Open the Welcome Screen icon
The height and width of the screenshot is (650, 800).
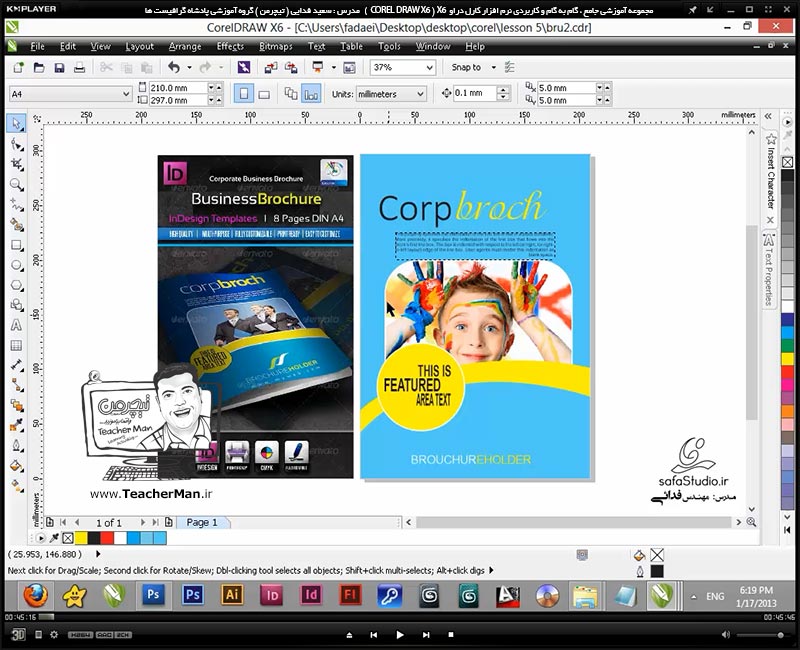click(x=349, y=67)
